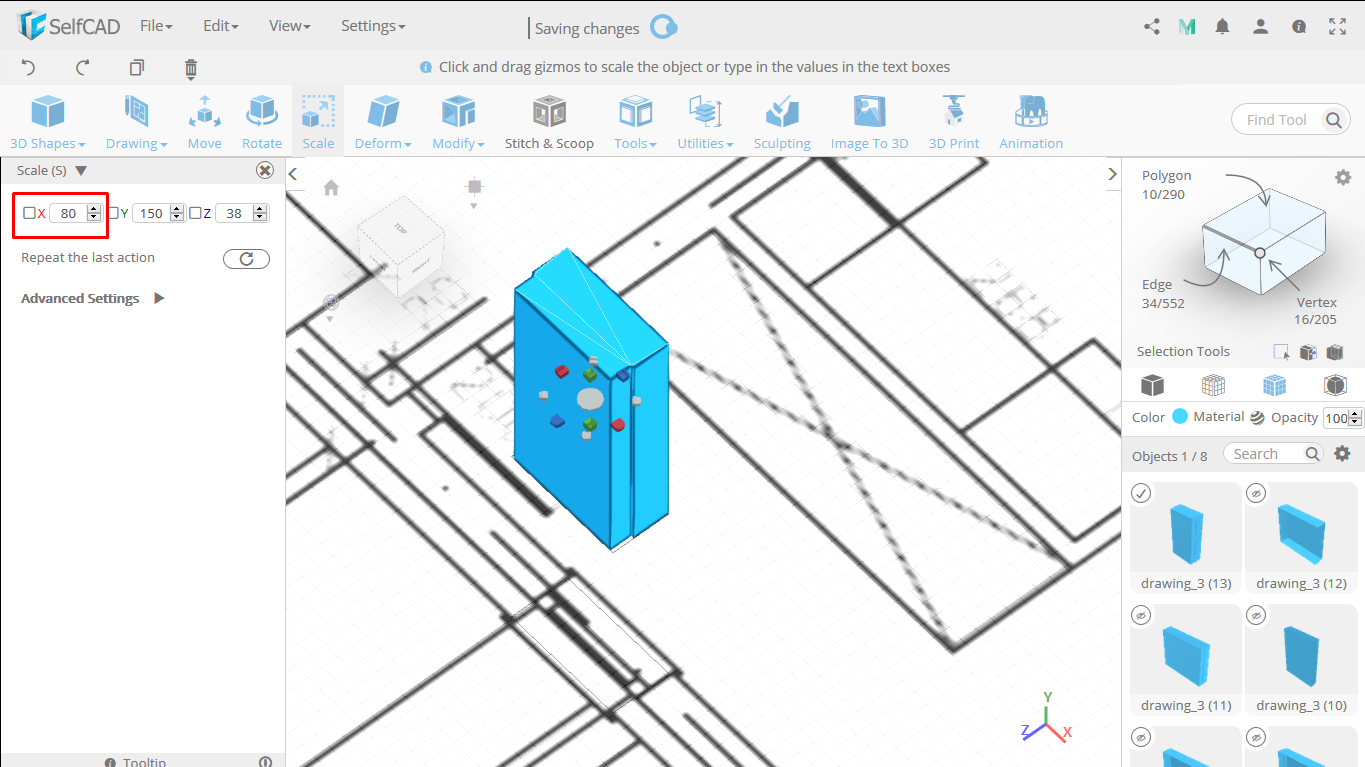Click Repeat the last action button
The width and height of the screenshot is (1365, 767).
[246, 259]
